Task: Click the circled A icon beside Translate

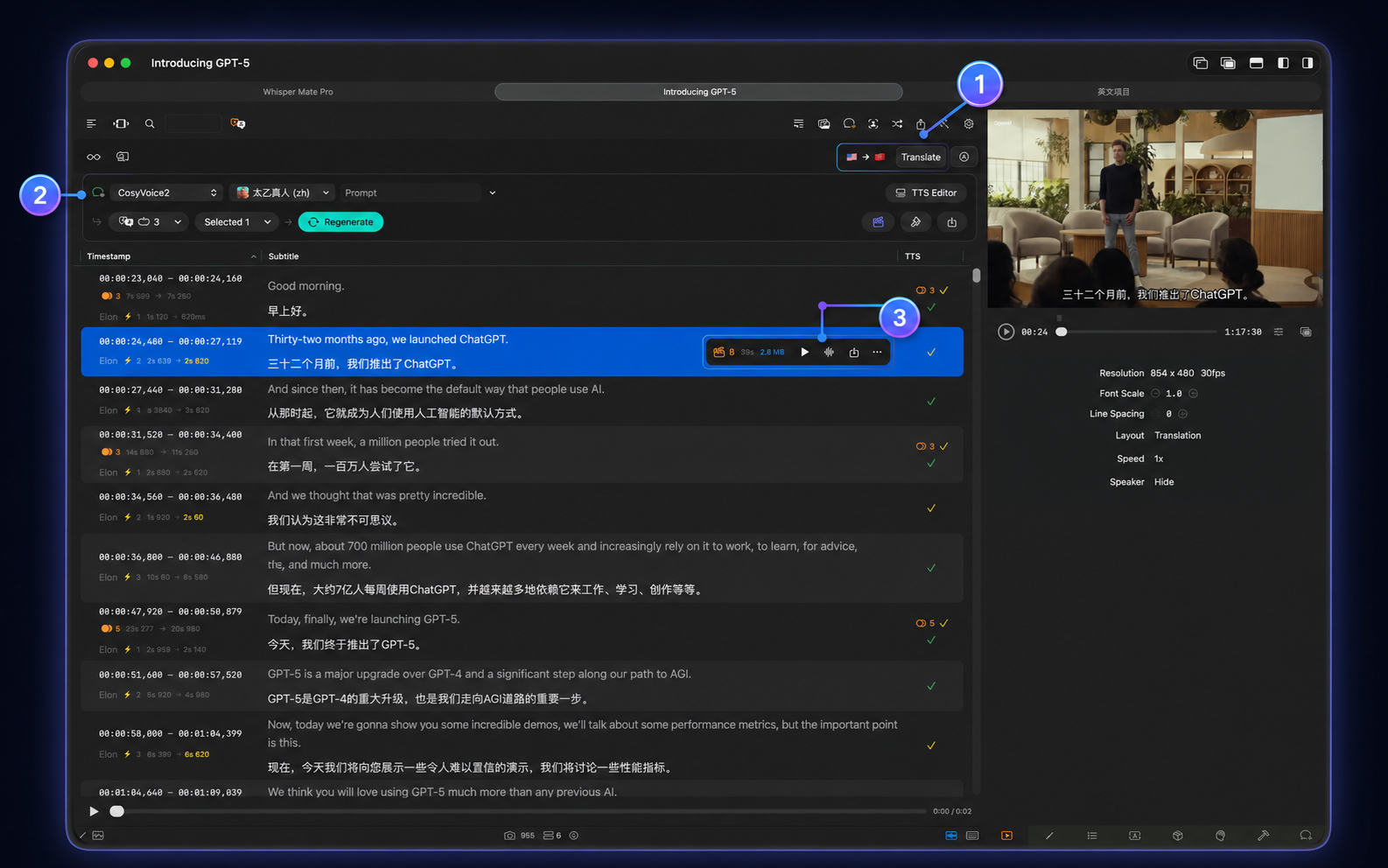Action: [x=964, y=157]
